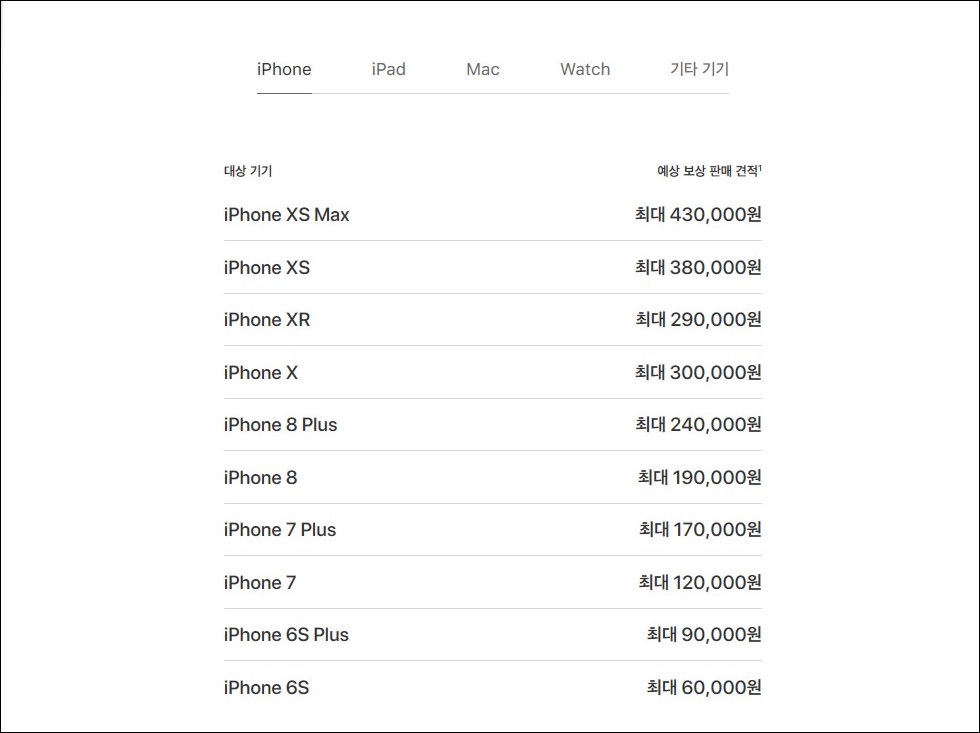The image size is (980, 733).
Task: Click the 대상 기기 column header
Action: click(248, 171)
